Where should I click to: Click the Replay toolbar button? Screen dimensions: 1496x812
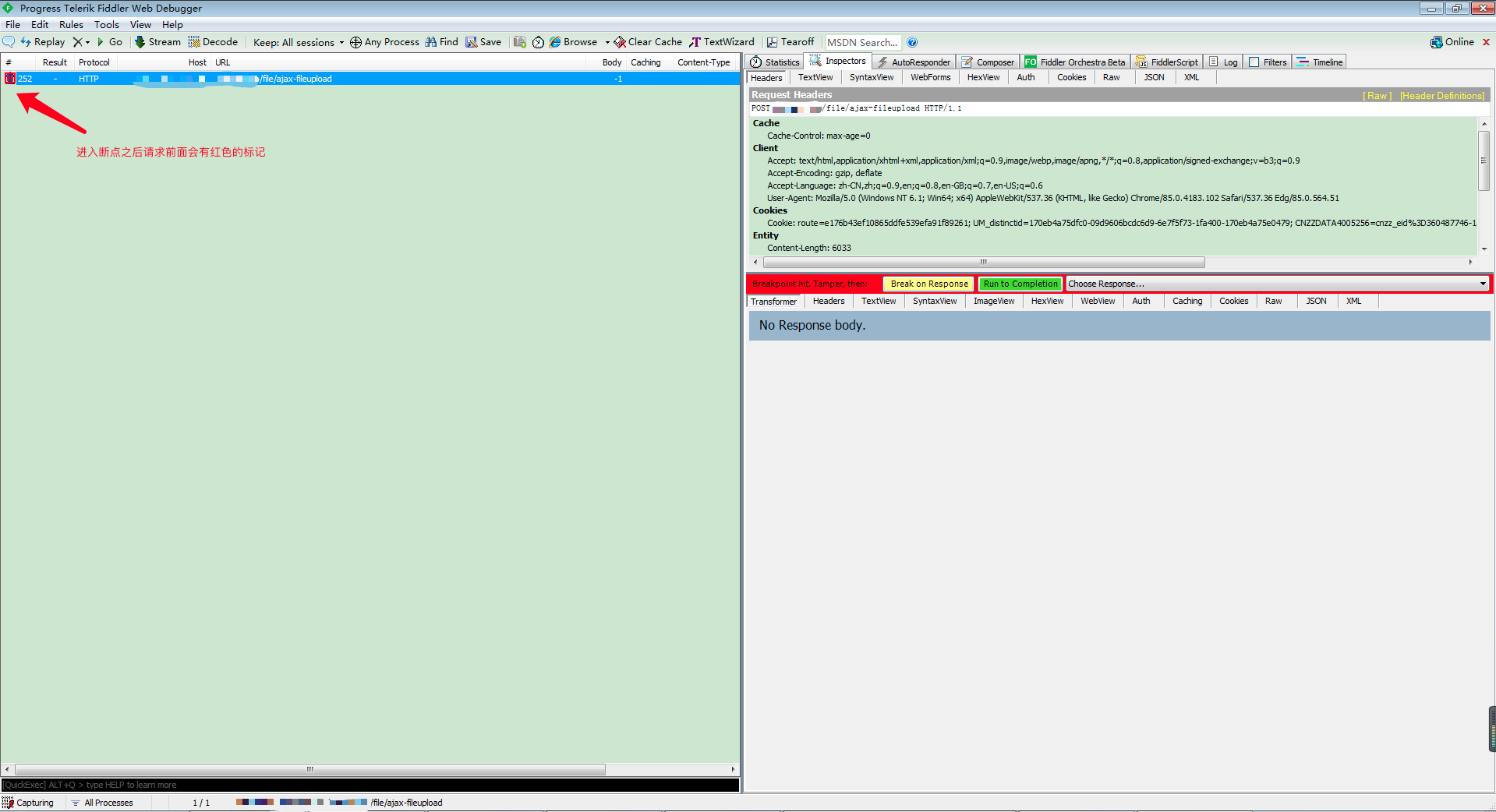pos(43,42)
